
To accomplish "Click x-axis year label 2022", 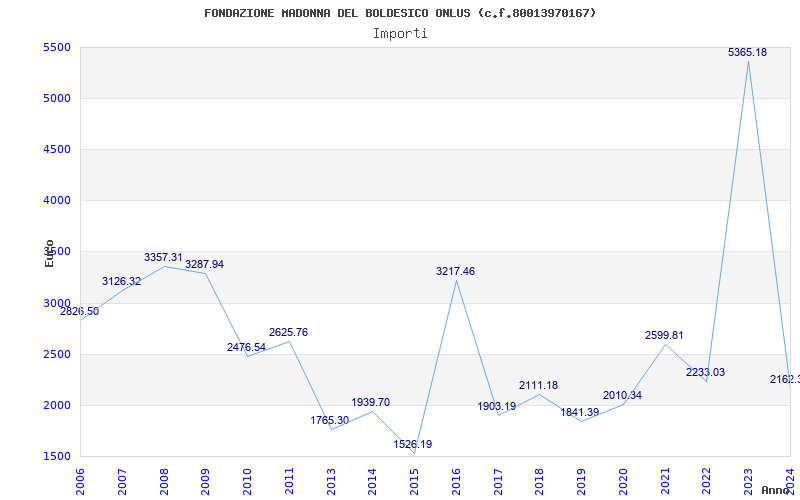I will [x=707, y=481].
